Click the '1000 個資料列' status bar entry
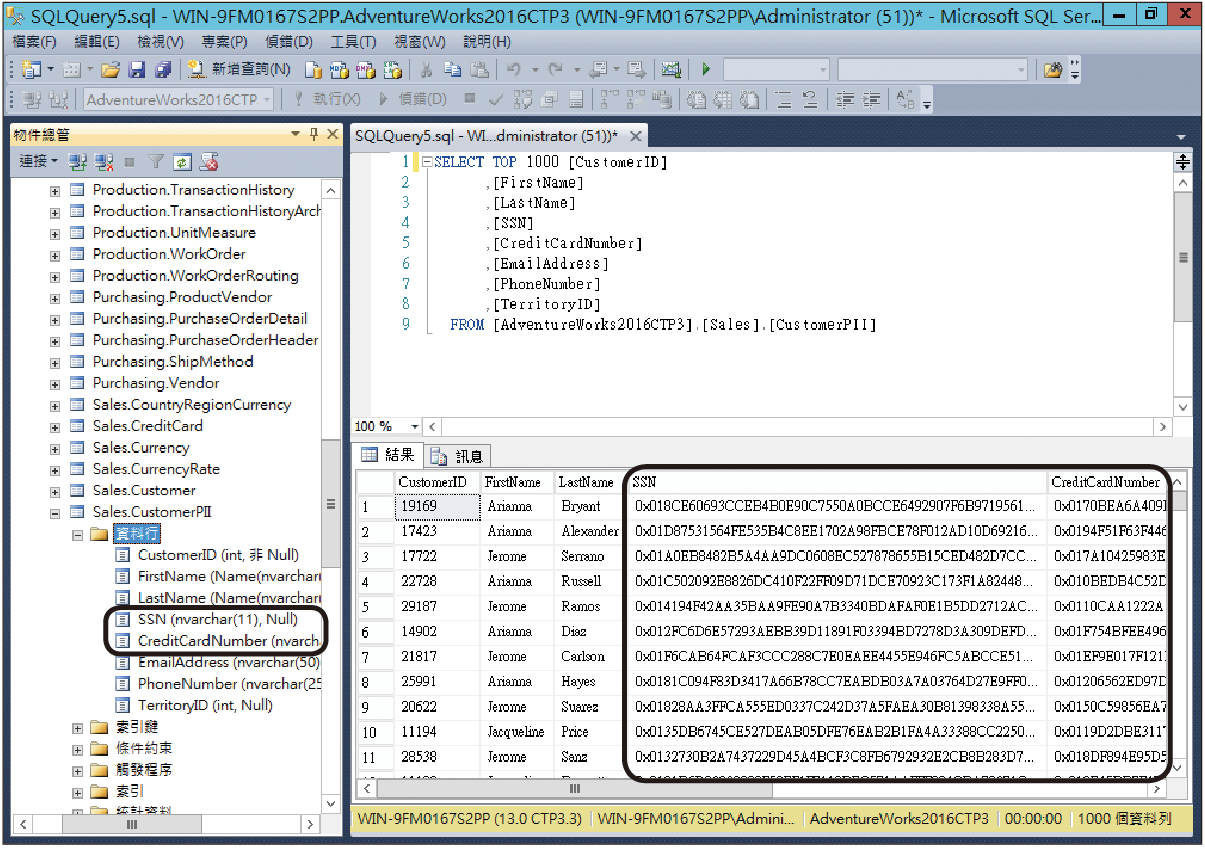The image size is (1205, 848). click(1125, 819)
